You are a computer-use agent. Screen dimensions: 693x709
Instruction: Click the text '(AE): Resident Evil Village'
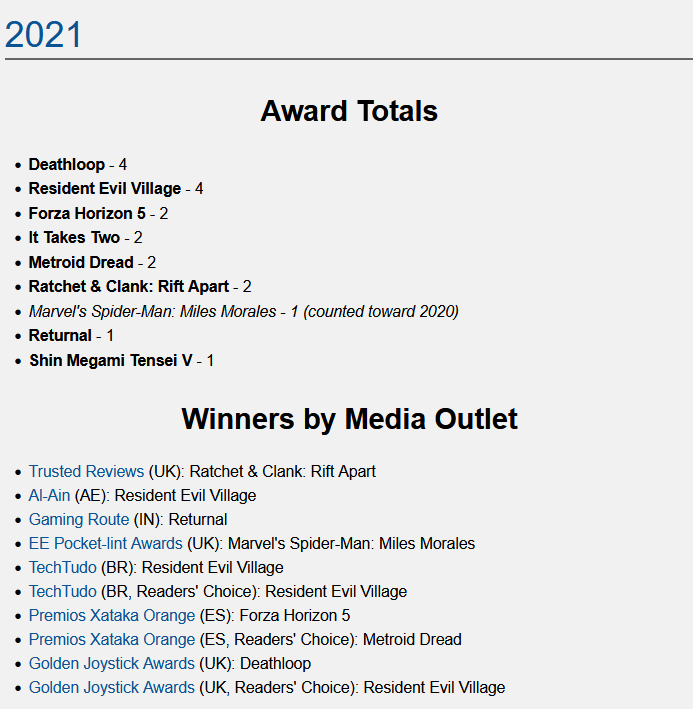tap(165, 496)
